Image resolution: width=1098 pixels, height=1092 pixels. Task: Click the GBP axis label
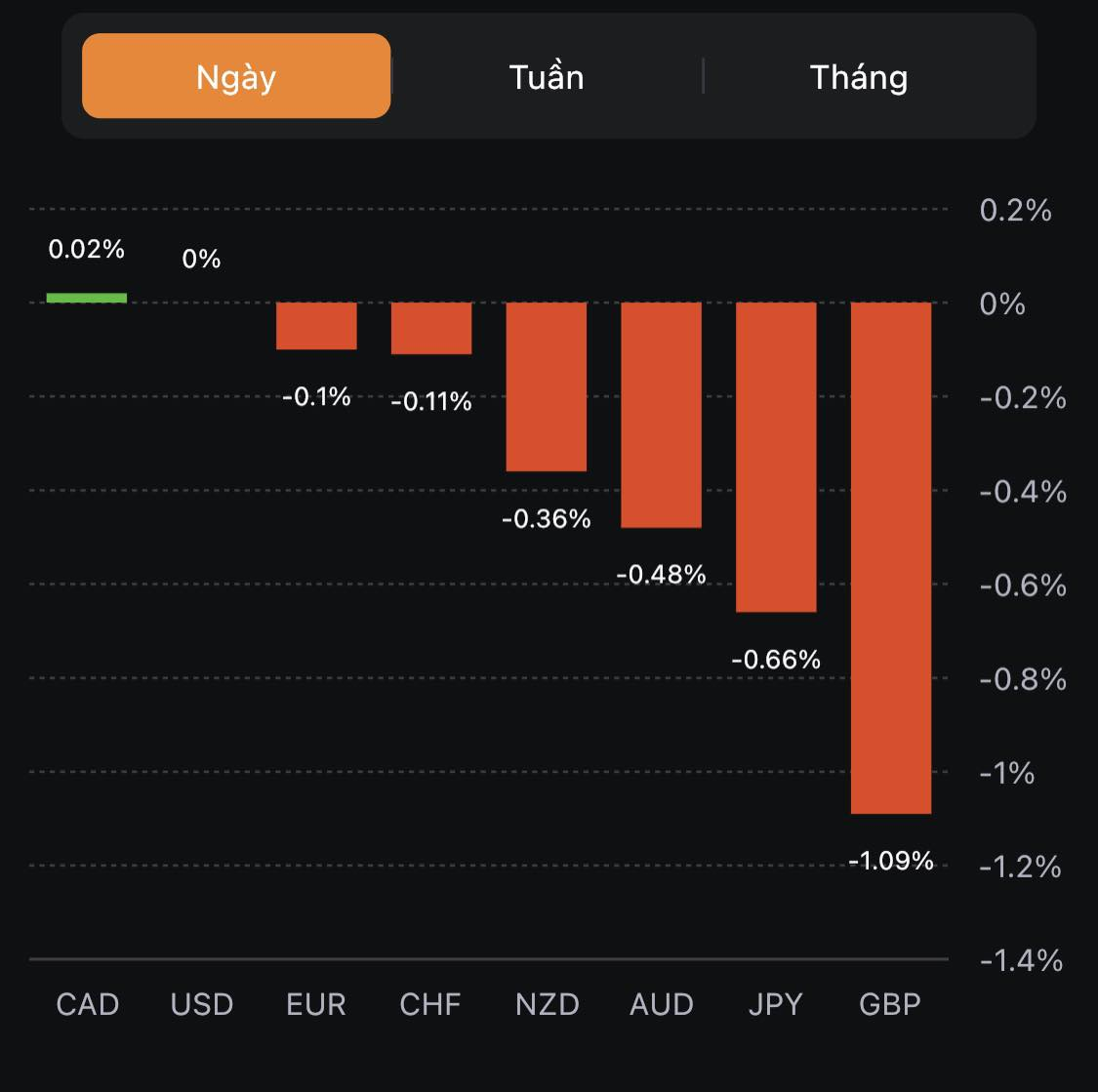click(x=890, y=1004)
